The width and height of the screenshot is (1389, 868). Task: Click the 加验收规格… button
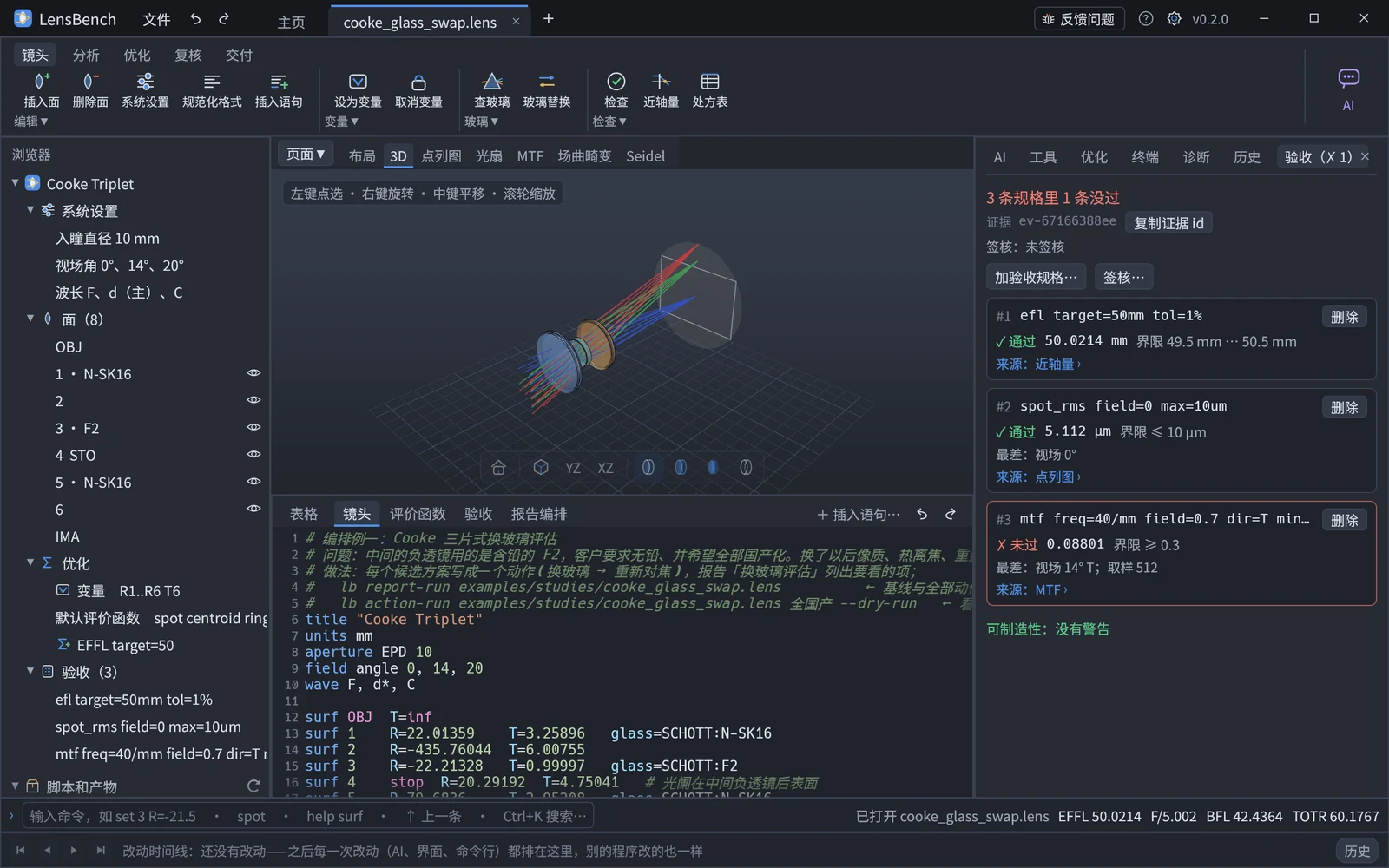pyautogui.click(x=1036, y=278)
